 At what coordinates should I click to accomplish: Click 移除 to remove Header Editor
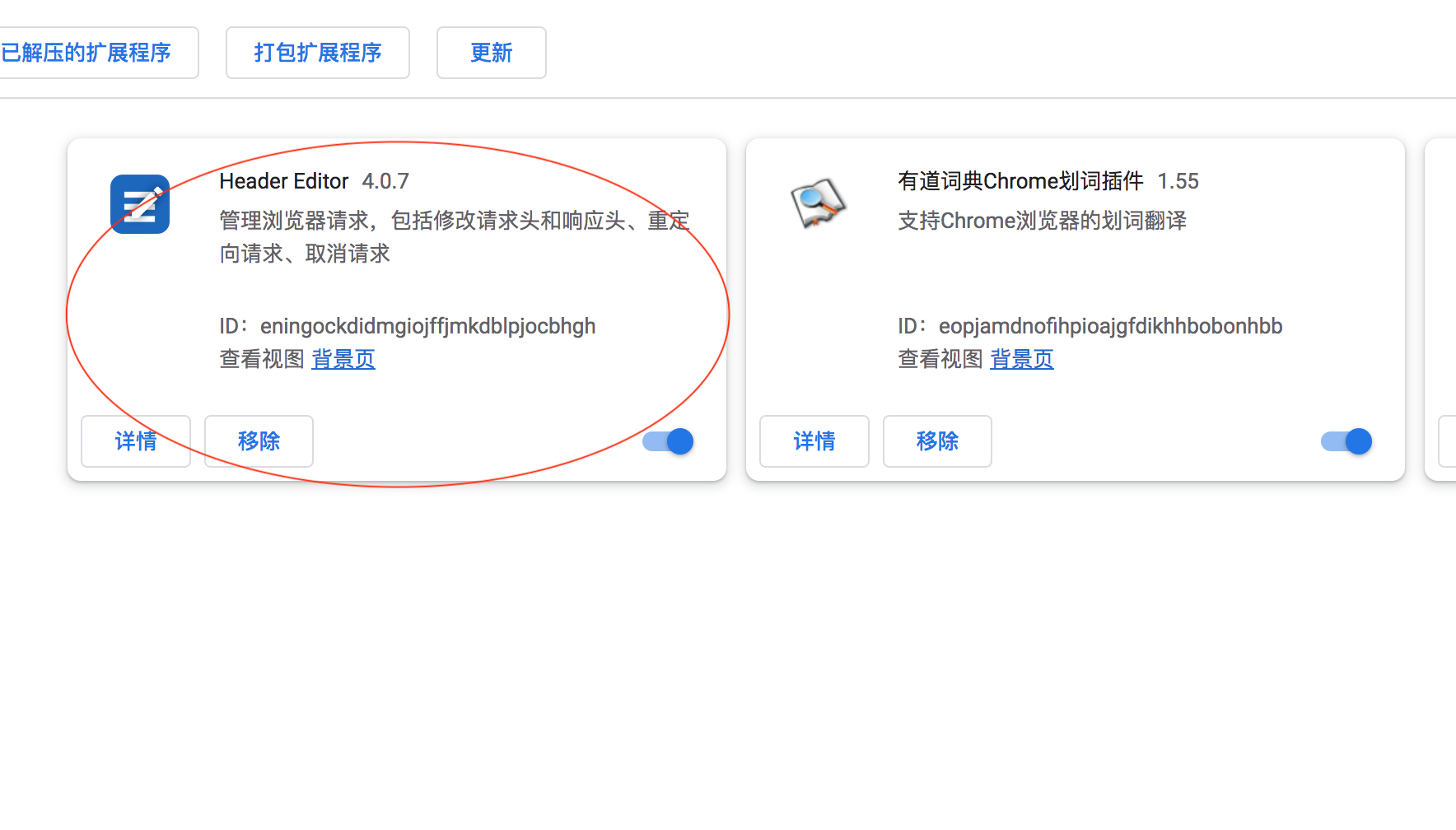[x=259, y=441]
